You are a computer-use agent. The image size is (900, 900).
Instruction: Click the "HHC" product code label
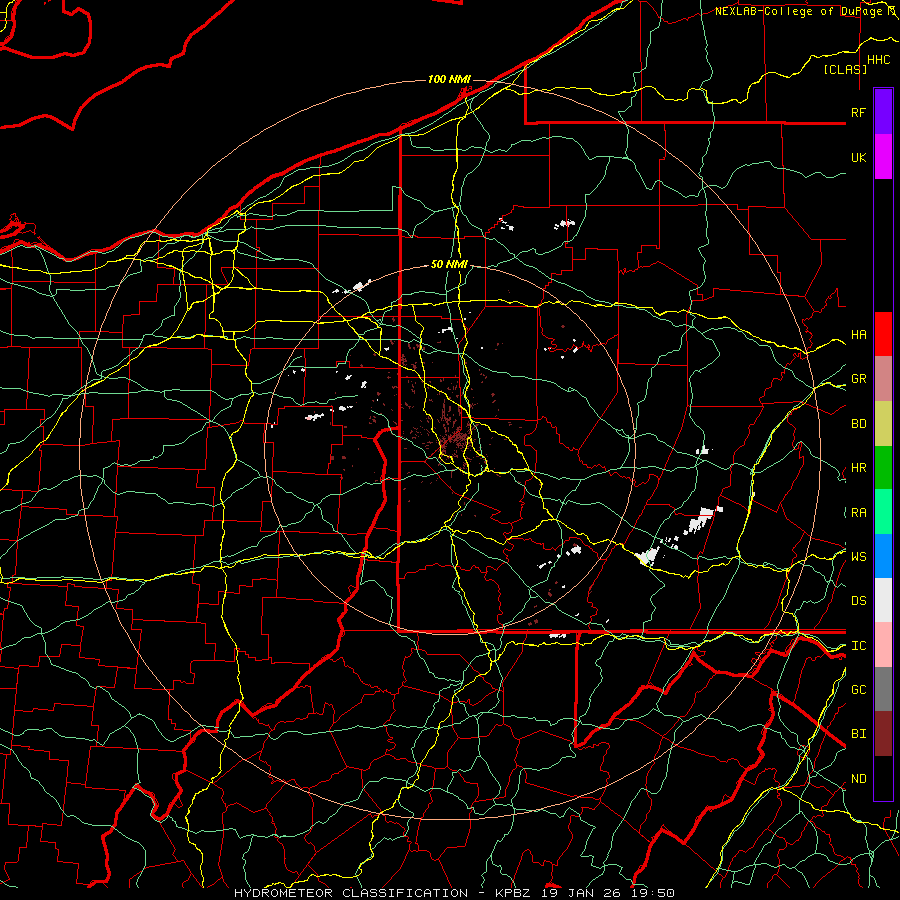(x=878, y=60)
